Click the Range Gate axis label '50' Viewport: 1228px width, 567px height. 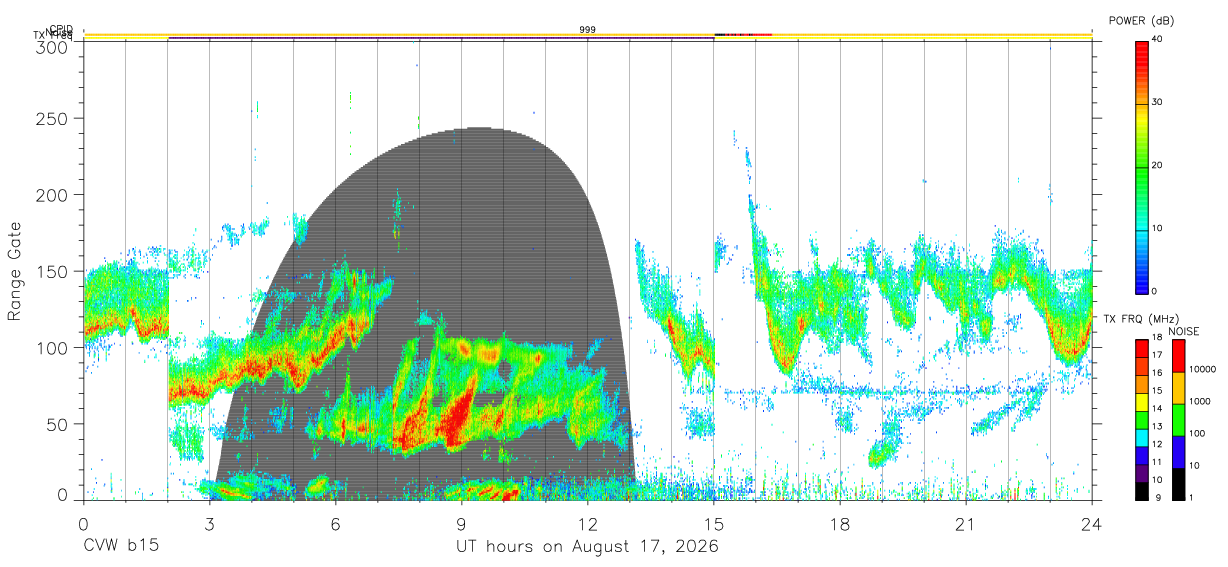tap(58, 424)
